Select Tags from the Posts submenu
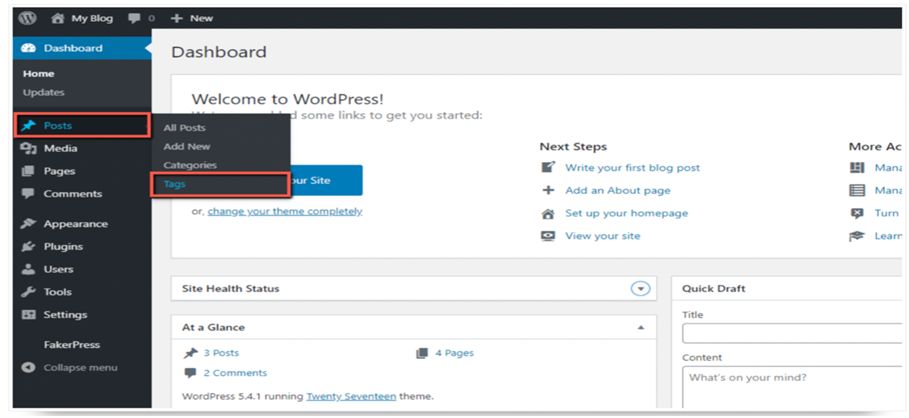The height and width of the screenshot is (418, 909). (175, 184)
